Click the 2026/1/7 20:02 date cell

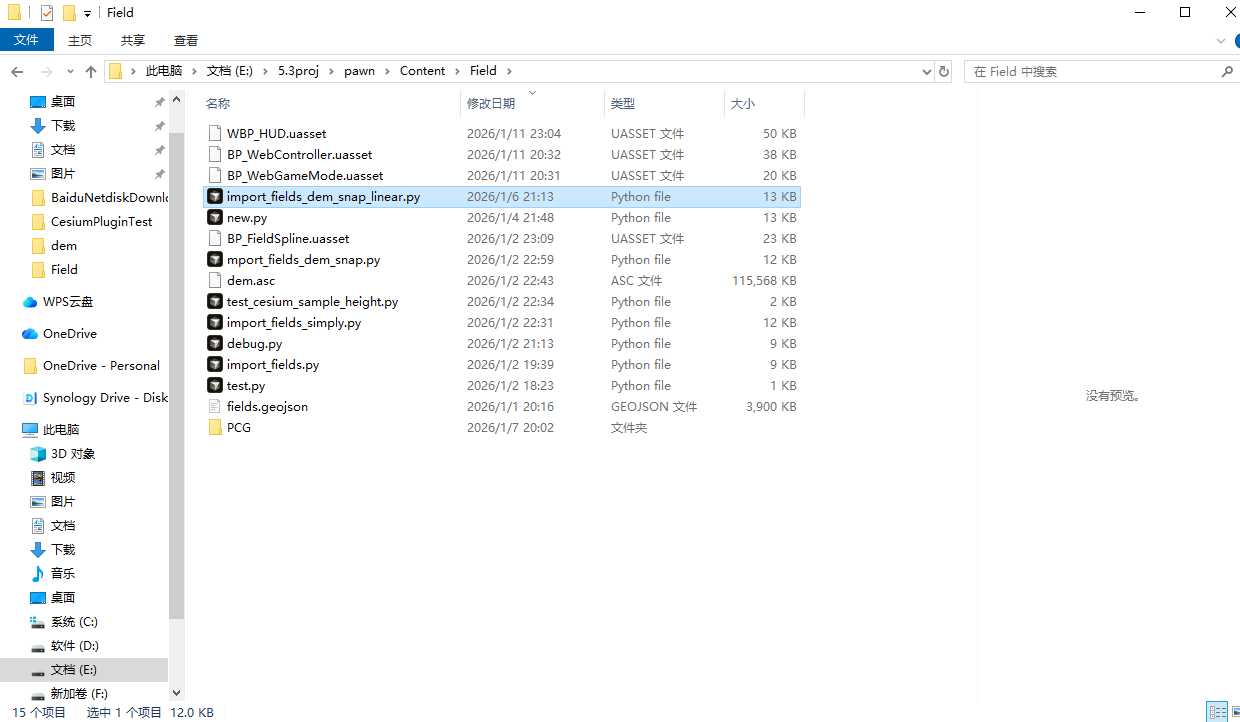(510, 427)
